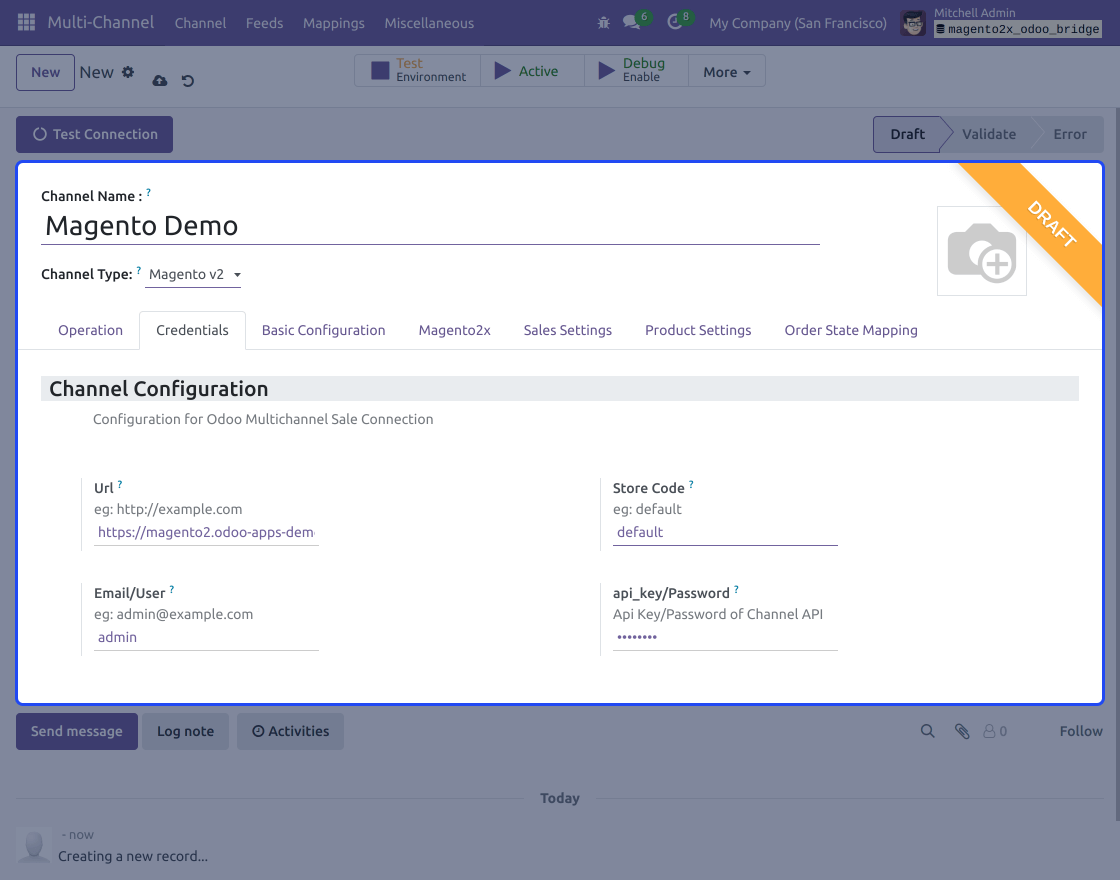Open the Channel menu
Image resolution: width=1120 pixels, height=880 pixels.
pyautogui.click(x=200, y=23)
